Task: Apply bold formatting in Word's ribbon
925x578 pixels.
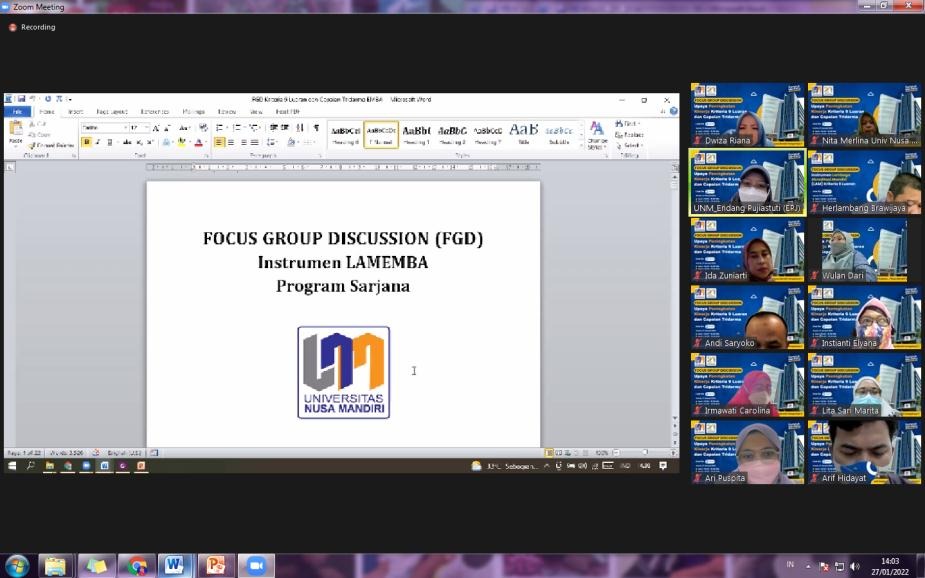Action: pyautogui.click(x=86, y=143)
